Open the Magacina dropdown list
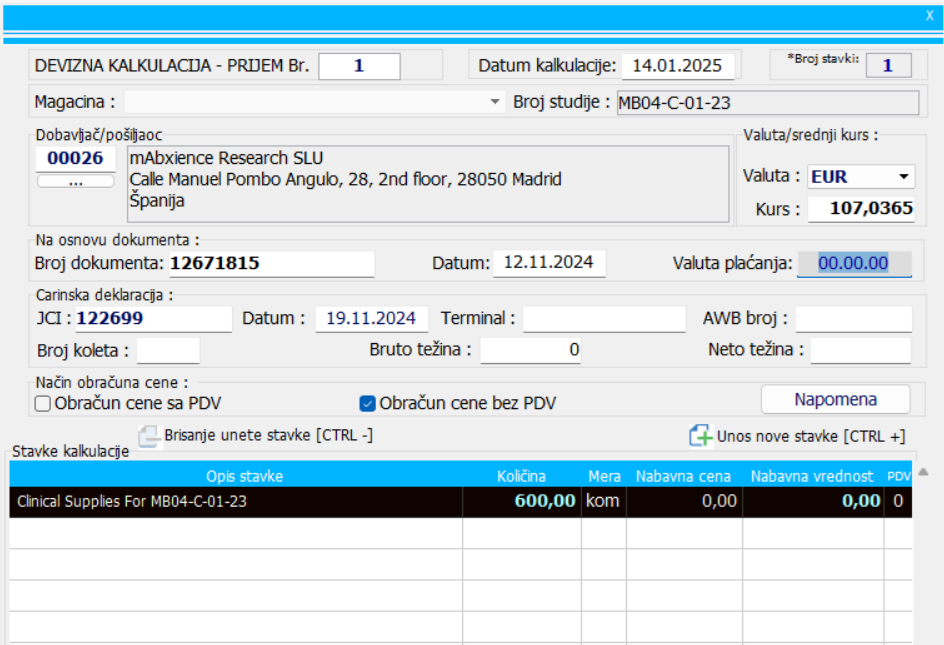944x645 pixels. tap(495, 102)
